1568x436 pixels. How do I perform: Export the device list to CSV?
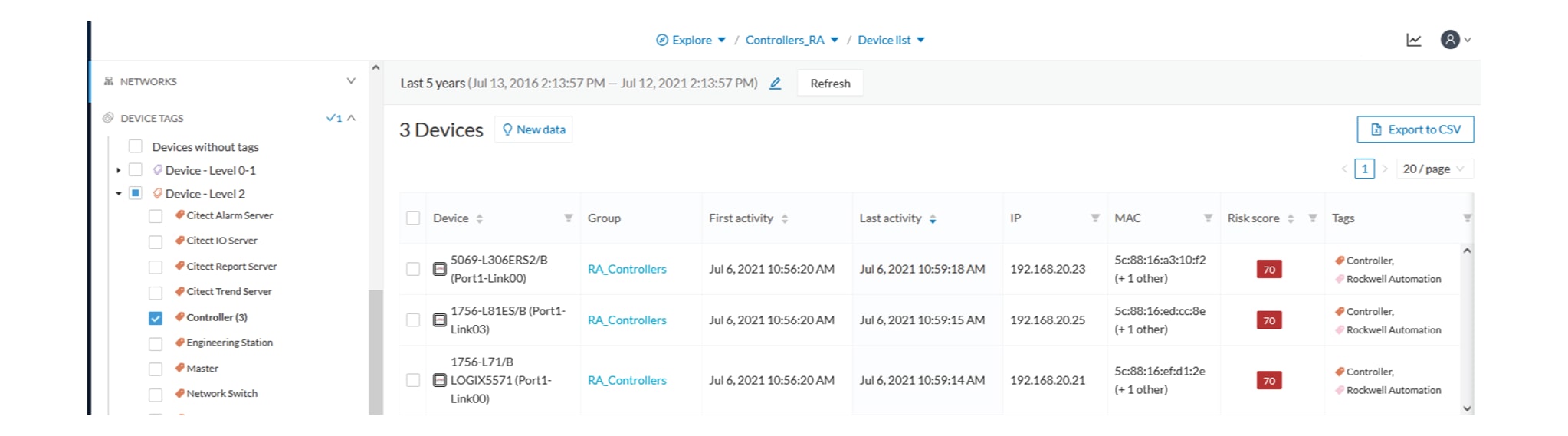tap(1415, 129)
